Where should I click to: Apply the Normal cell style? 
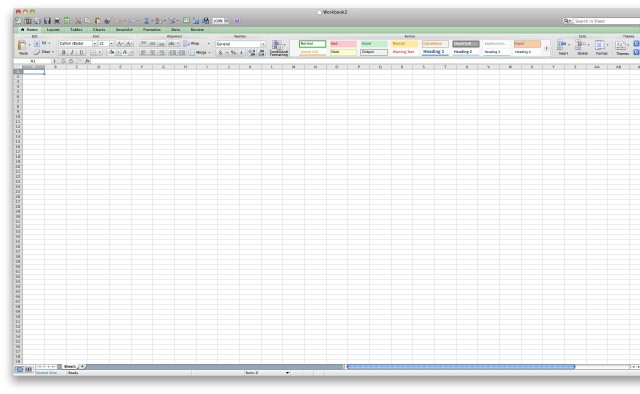313,44
